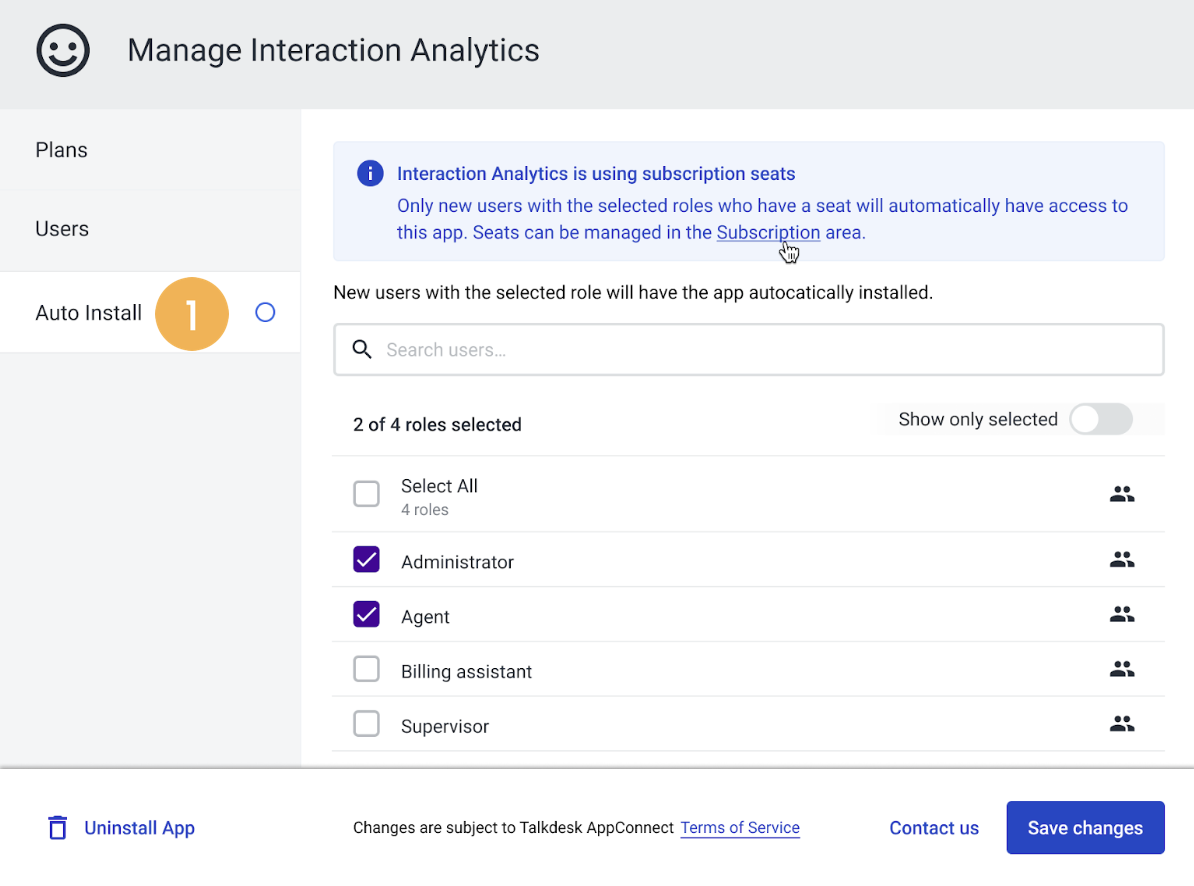Open users list icon for Agent role
1194x886 pixels.
pos(1122,614)
